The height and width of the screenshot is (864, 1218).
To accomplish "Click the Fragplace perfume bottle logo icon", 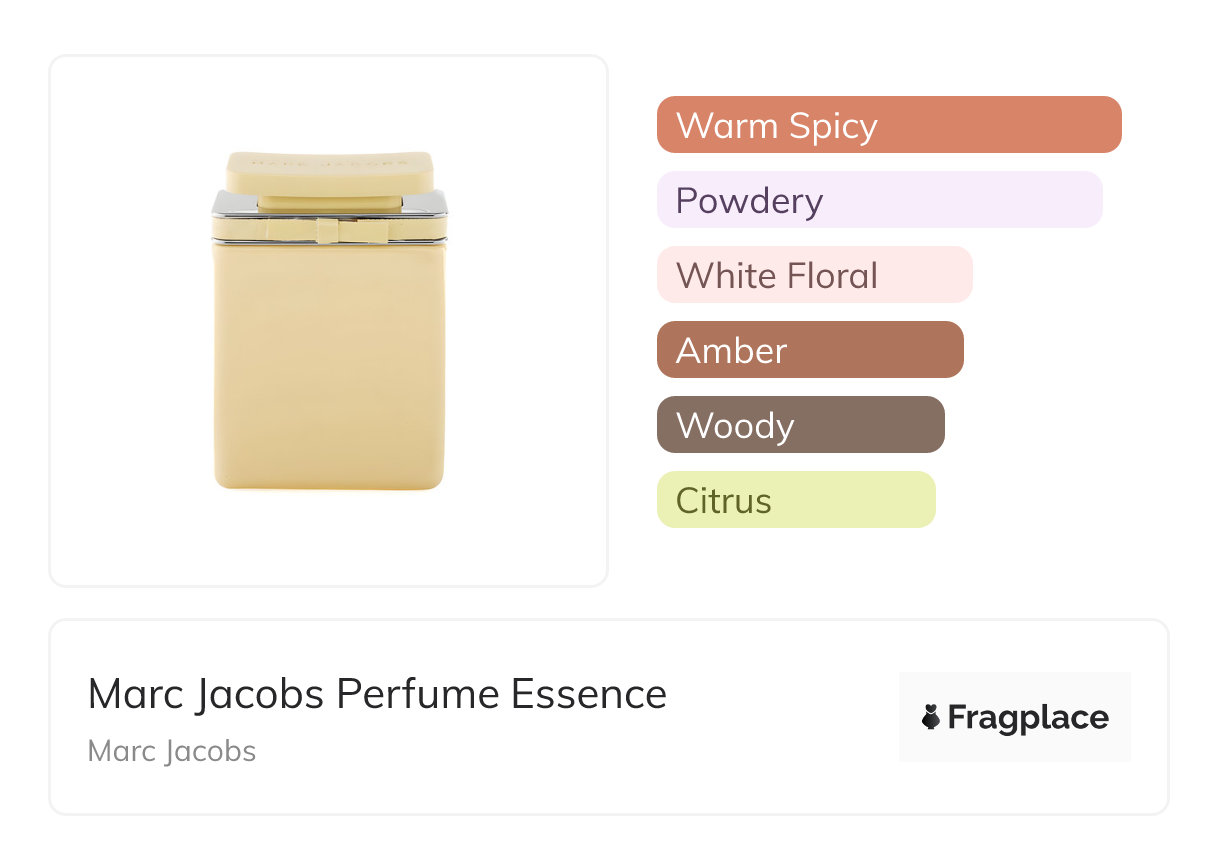I will [x=931, y=717].
